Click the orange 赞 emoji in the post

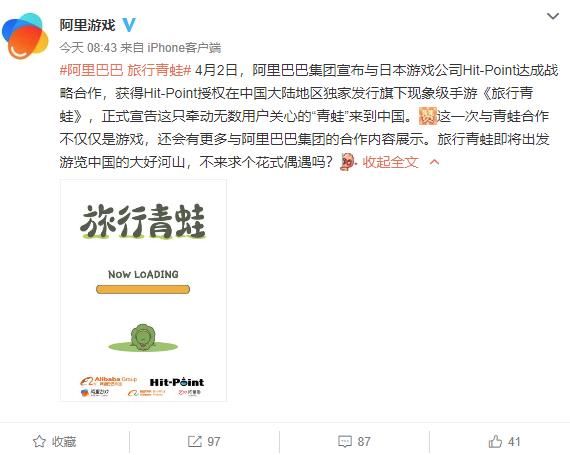click(x=428, y=116)
